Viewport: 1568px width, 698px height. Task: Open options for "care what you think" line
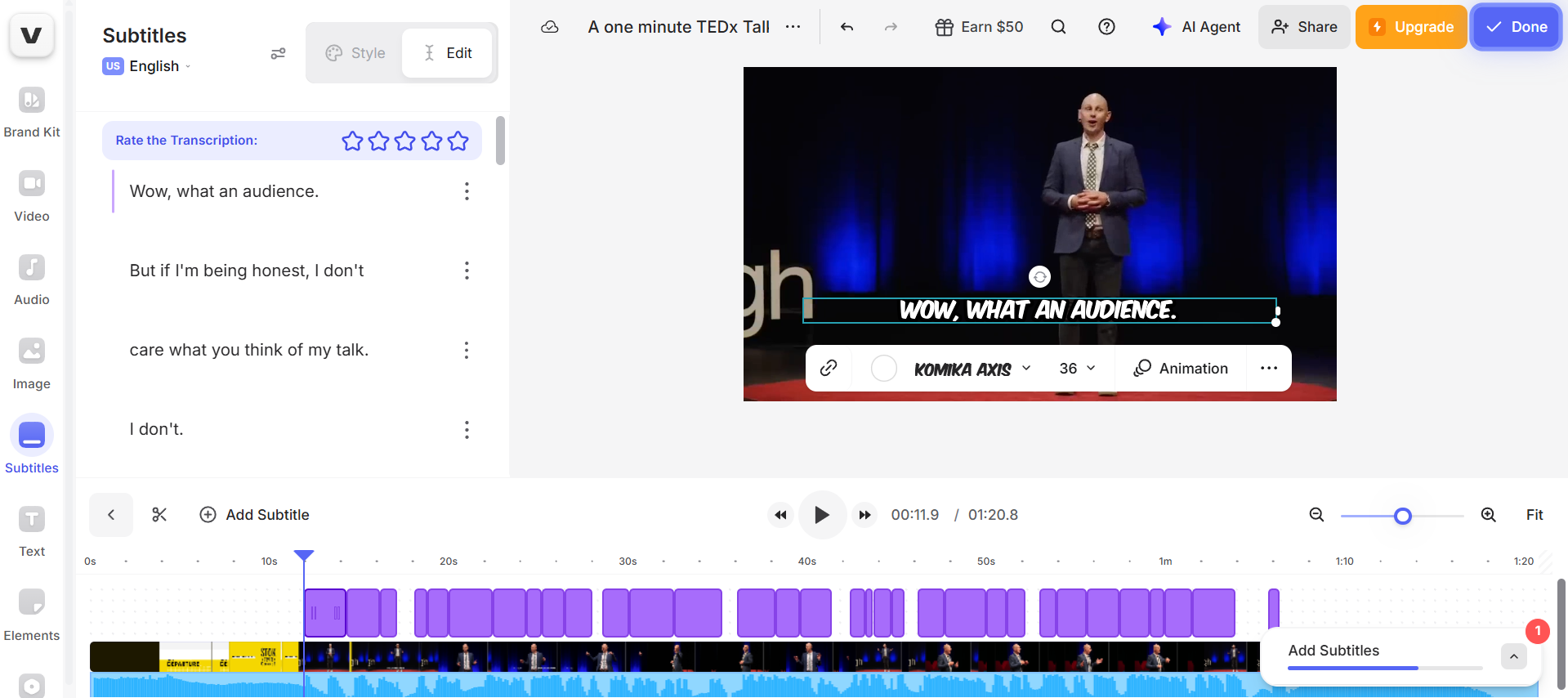point(467,351)
